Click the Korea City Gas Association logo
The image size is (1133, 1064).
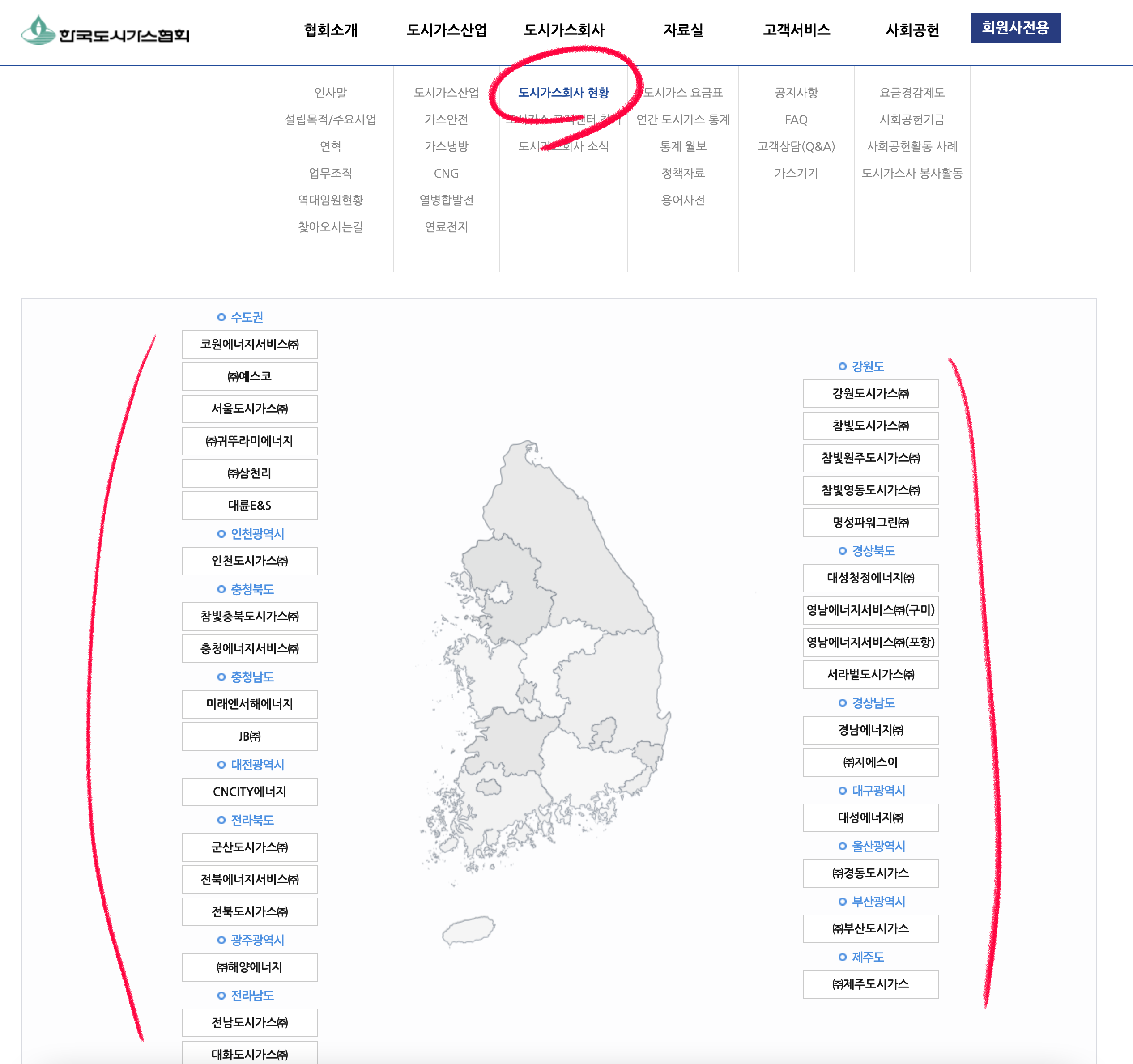[x=106, y=30]
